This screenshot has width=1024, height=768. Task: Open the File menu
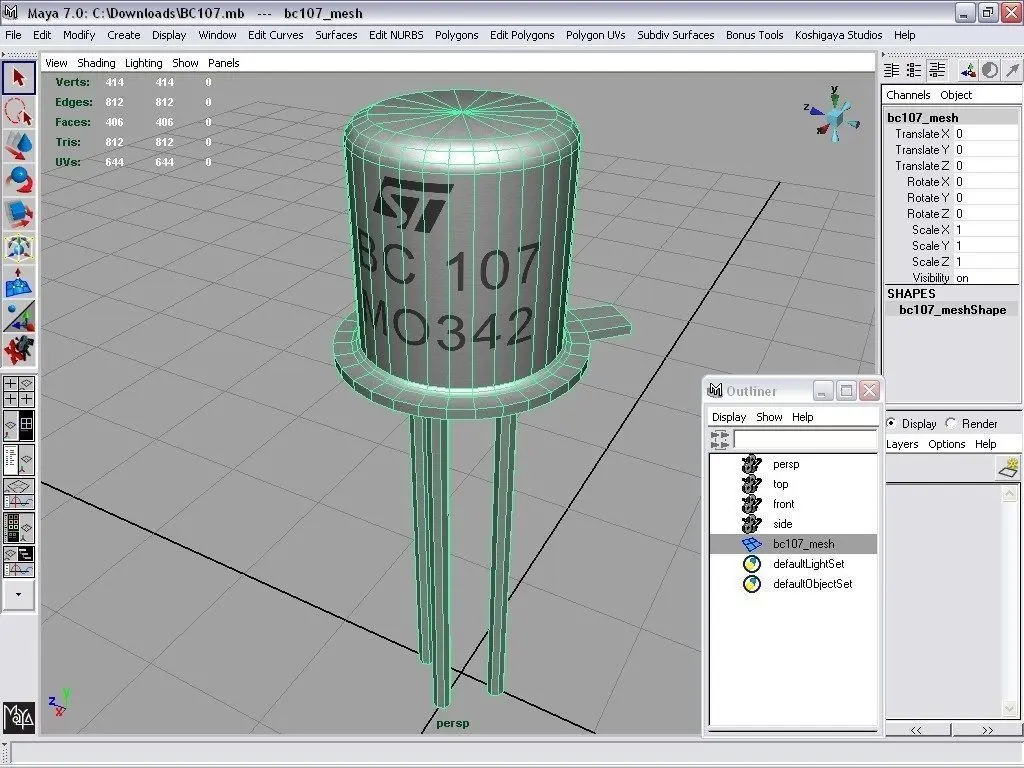tap(13, 35)
